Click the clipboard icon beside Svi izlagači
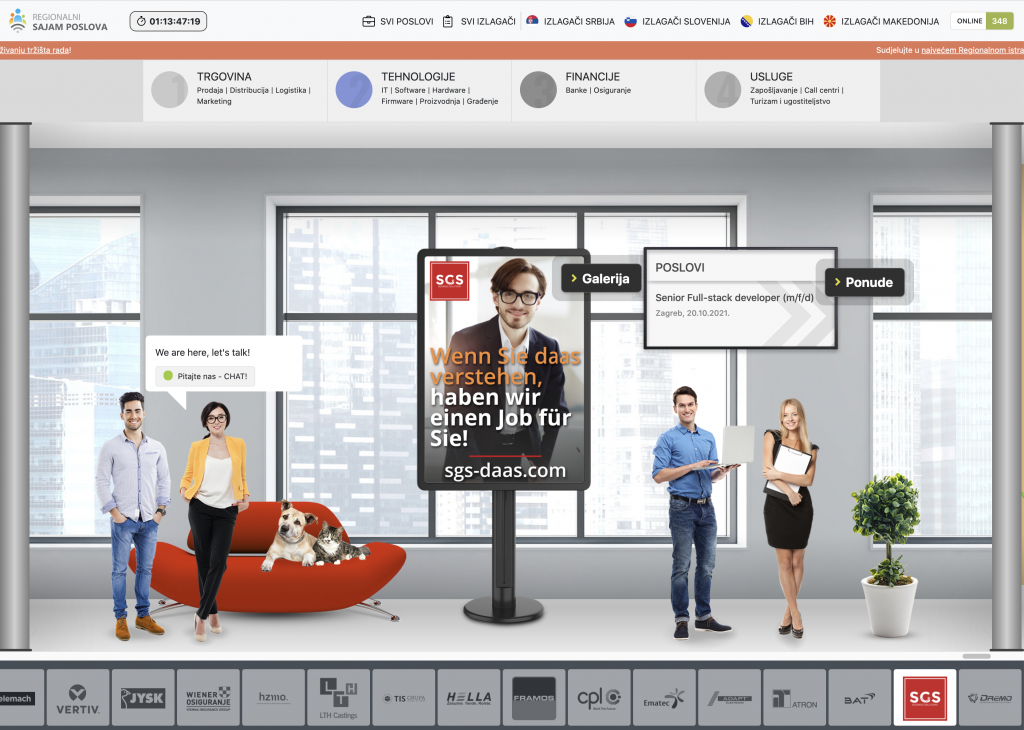Viewport: 1024px width, 730px height. click(x=448, y=22)
